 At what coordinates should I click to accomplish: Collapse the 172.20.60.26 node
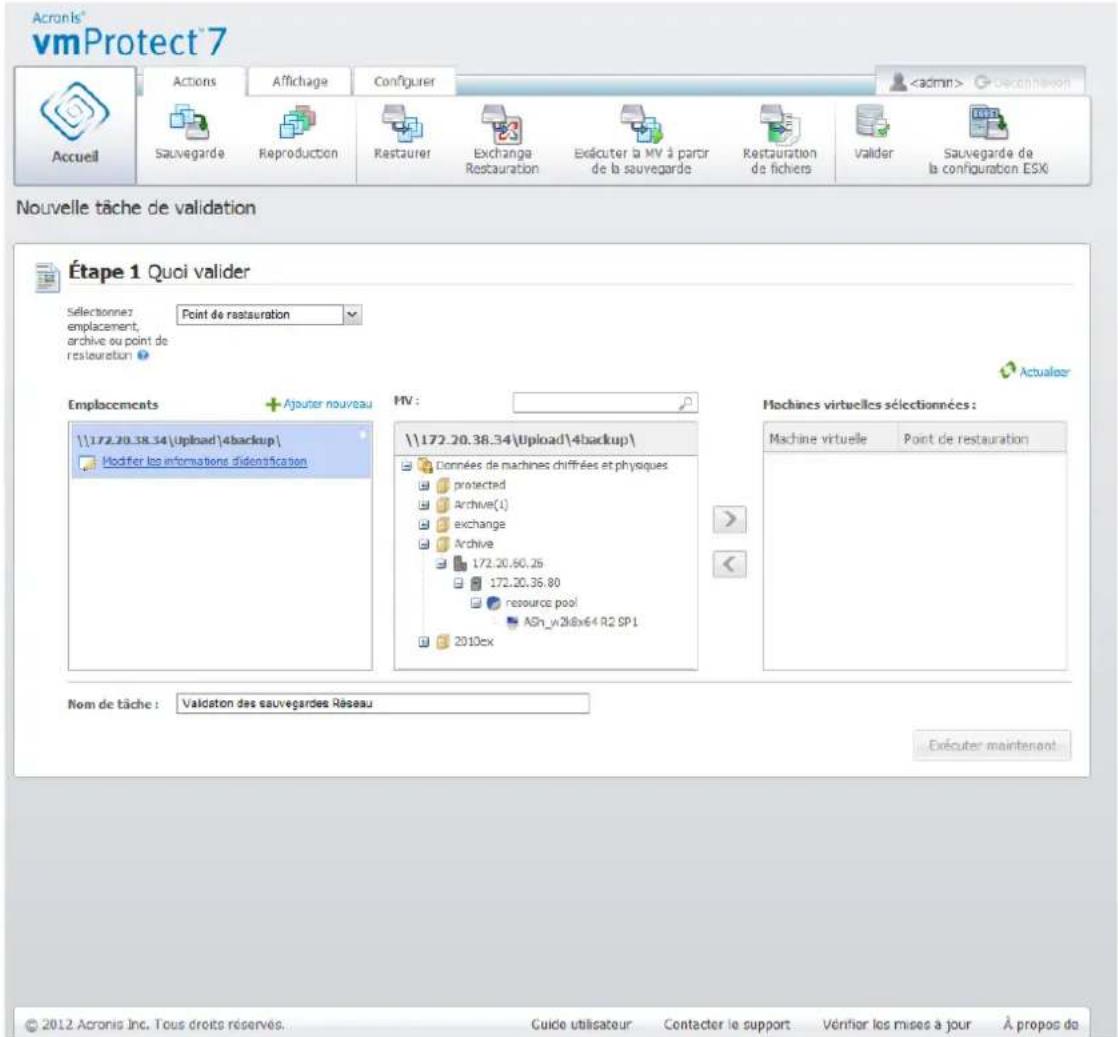tap(441, 563)
